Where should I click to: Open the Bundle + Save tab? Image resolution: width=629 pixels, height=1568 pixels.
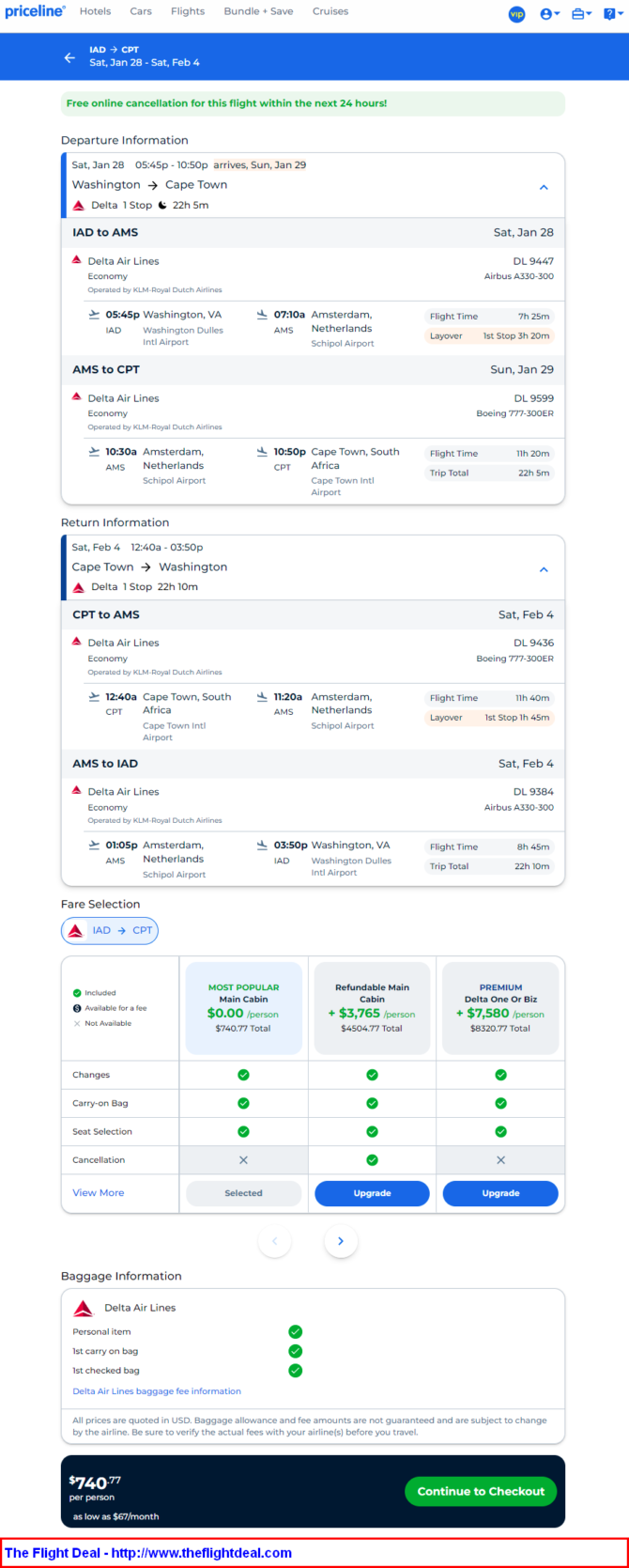coord(258,11)
